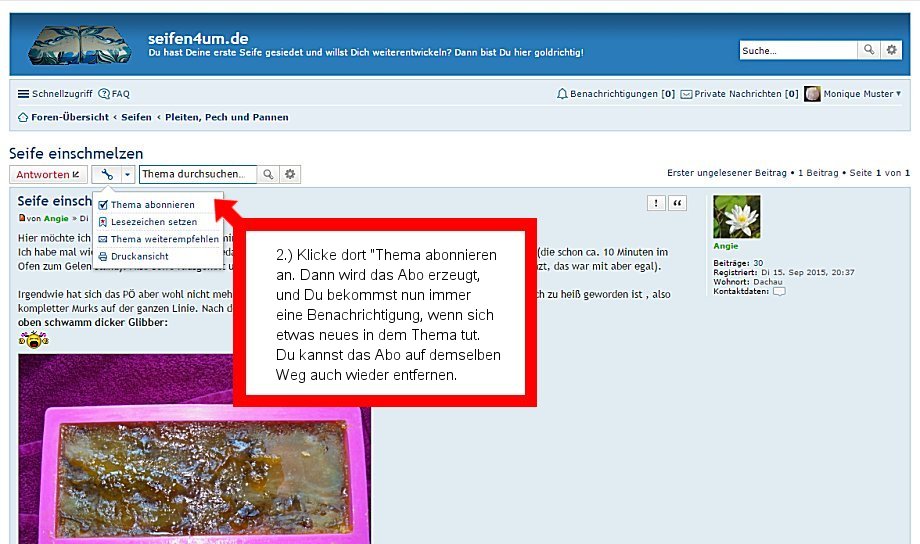
Task: Go to Foren-Übersicht breadcrumb
Action: 70,117
